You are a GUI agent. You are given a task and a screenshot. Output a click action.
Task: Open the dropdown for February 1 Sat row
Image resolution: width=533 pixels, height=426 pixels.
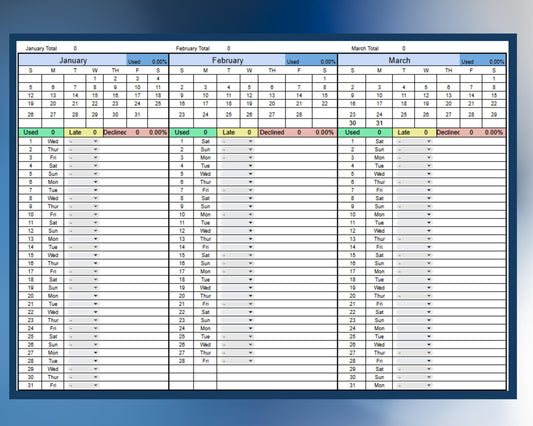coord(237,141)
